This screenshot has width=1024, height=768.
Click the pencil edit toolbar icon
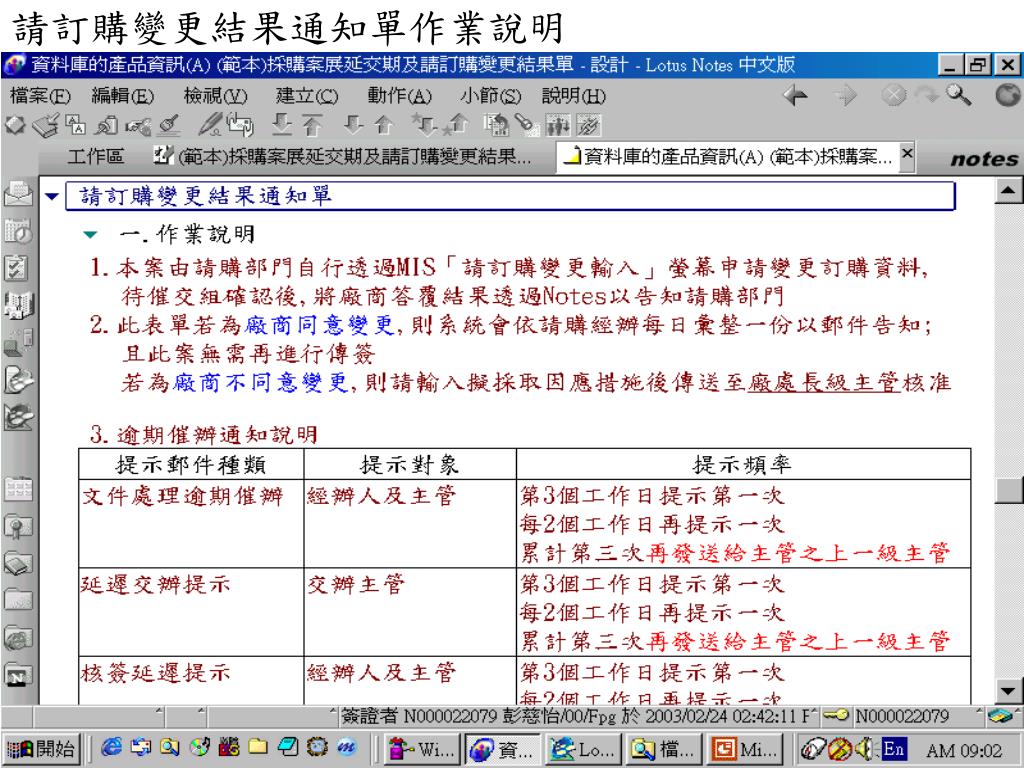pyautogui.click(x=210, y=124)
